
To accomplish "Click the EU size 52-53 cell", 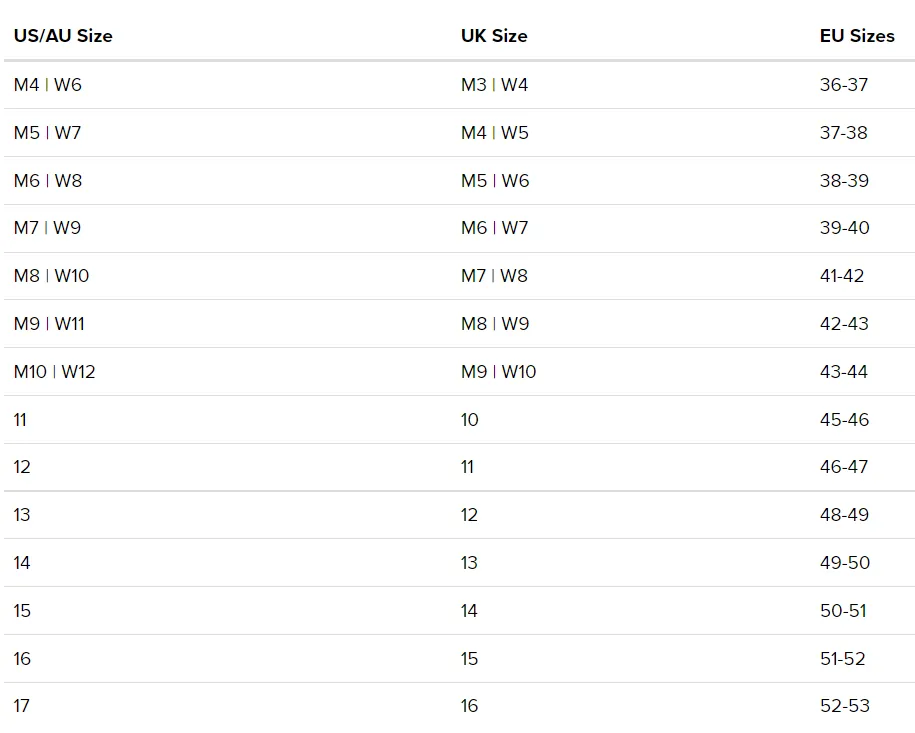I will pyautogui.click(x=845, y=706).
